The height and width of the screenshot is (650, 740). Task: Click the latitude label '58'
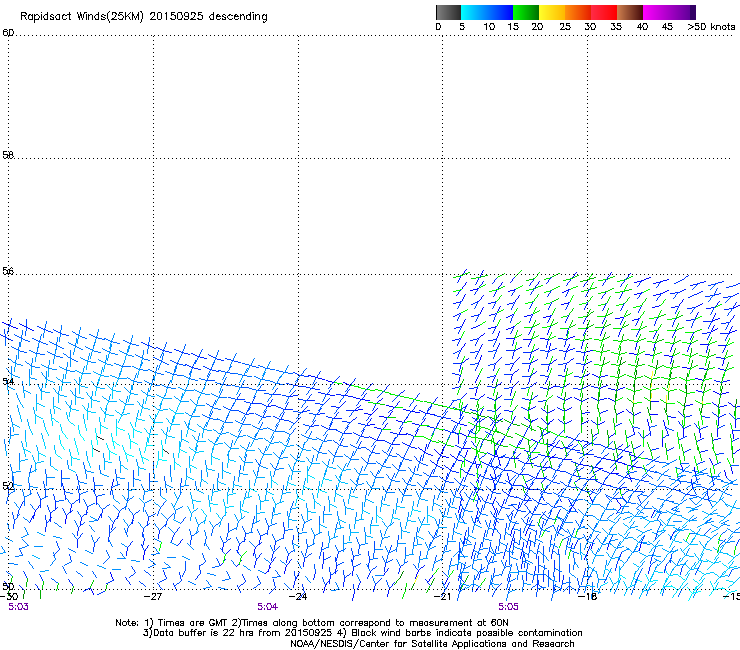tap(8, 155)
